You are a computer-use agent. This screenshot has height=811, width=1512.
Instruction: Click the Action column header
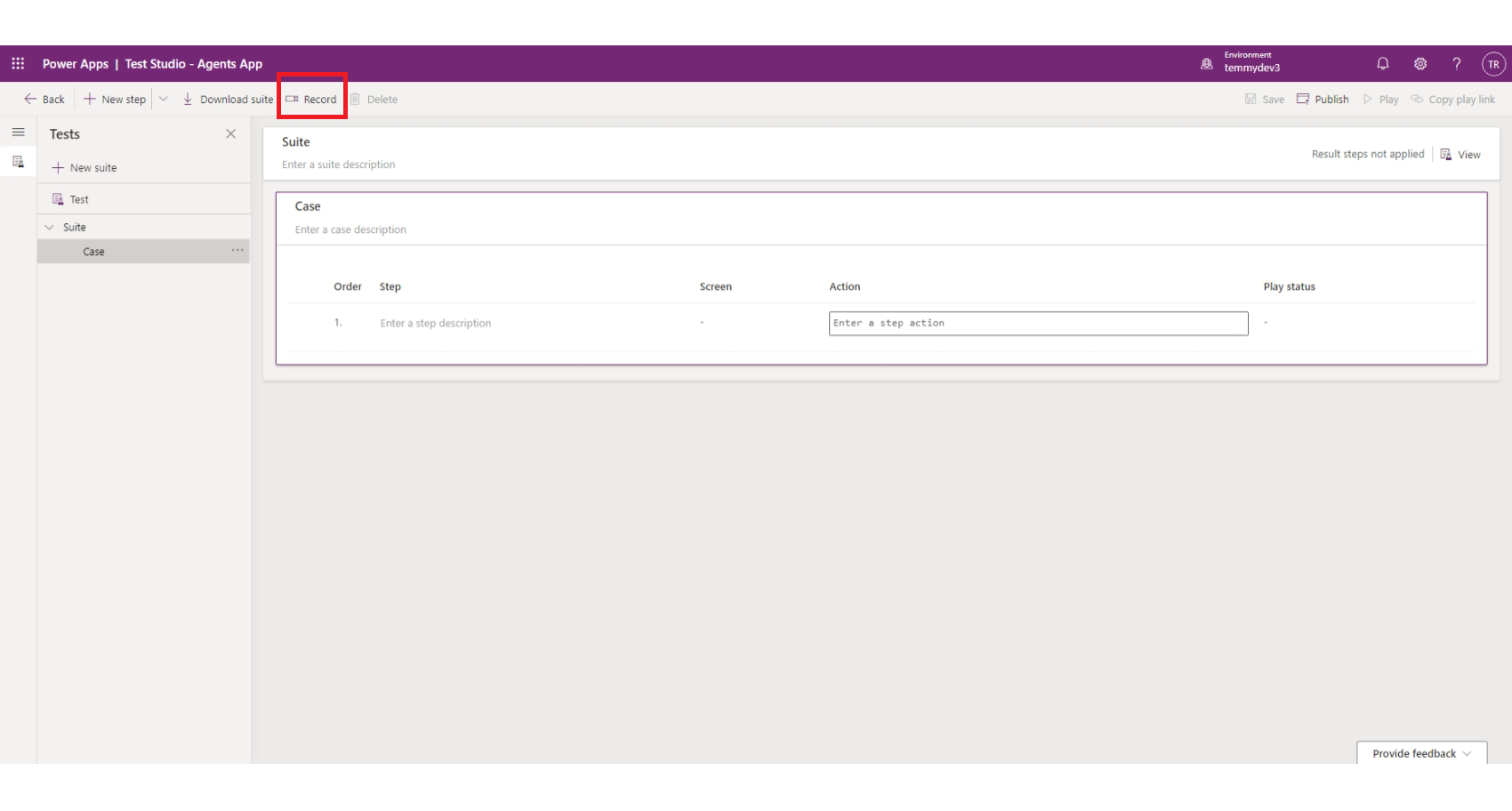[845, 286]
